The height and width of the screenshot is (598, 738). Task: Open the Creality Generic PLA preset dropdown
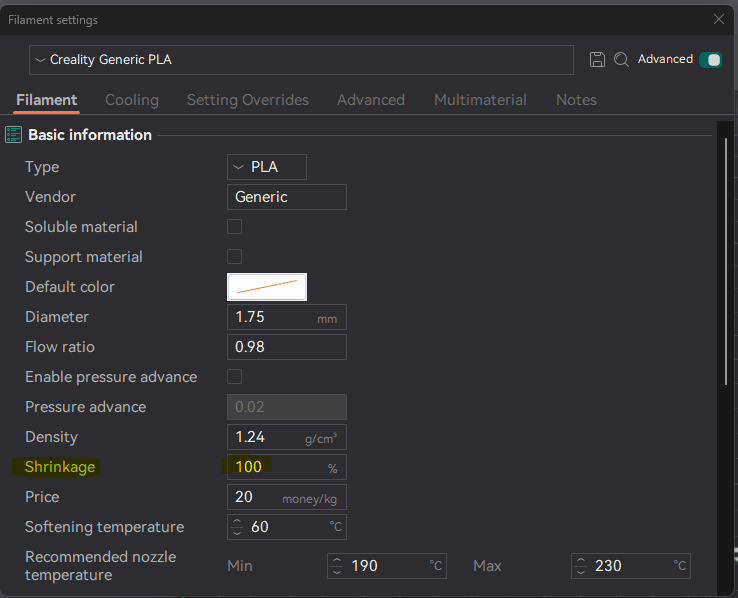(301, 60)
